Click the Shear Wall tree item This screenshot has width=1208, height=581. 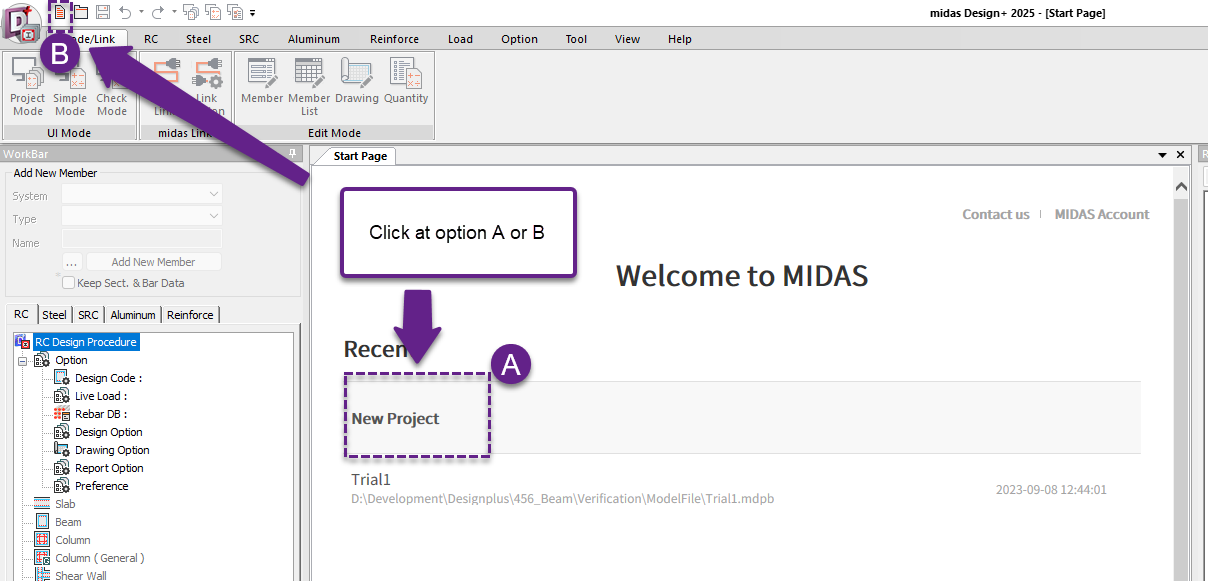(x=81, y=575)
